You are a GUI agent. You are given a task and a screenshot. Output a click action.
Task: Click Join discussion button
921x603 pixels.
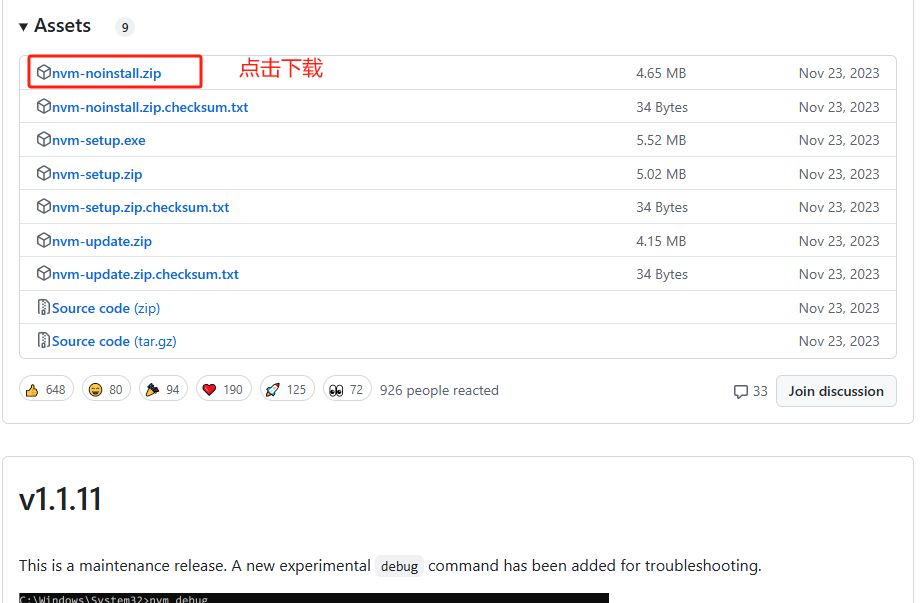(x=836, y=391)
